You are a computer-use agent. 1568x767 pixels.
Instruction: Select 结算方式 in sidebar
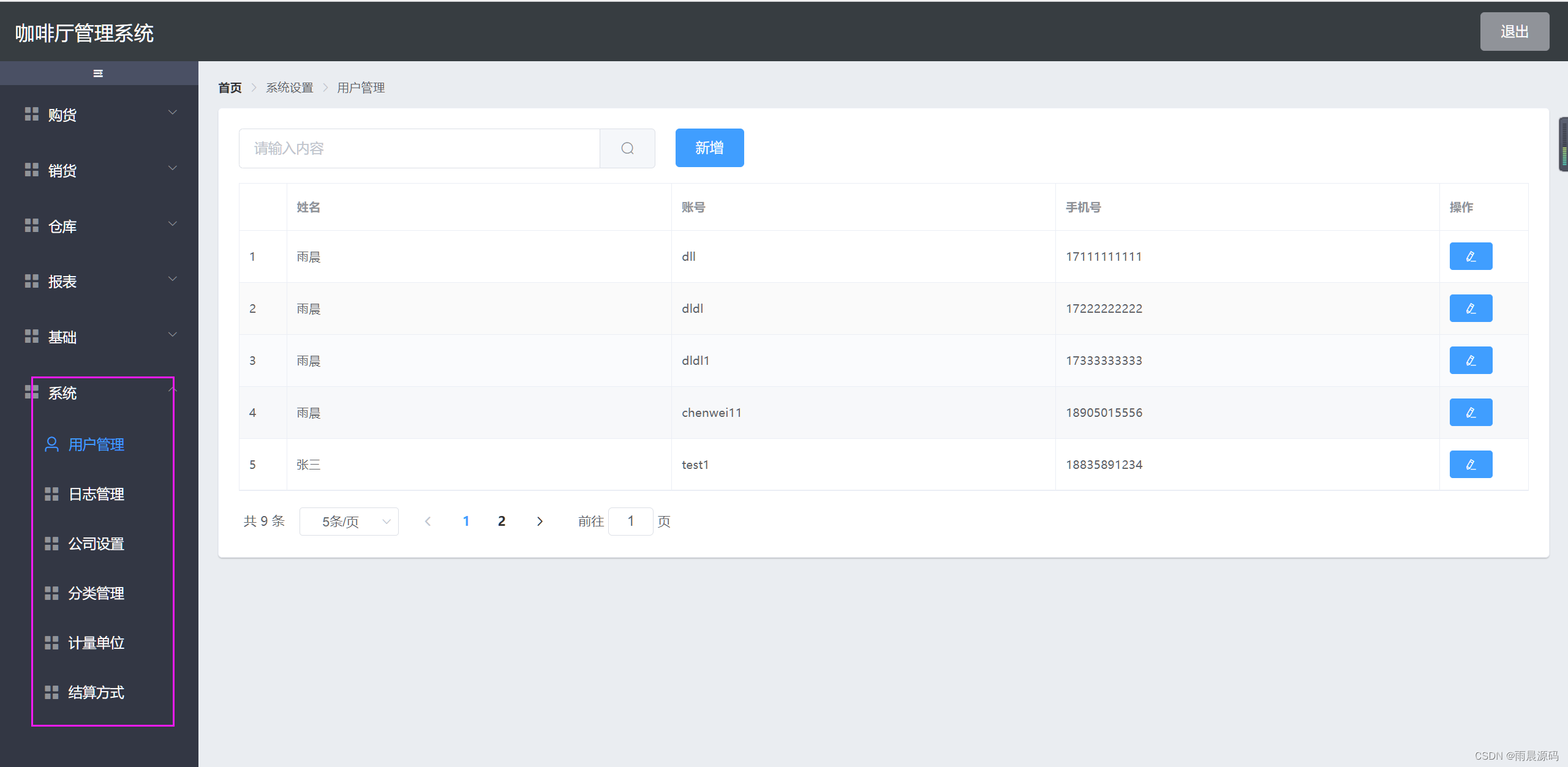pos(96,692)
